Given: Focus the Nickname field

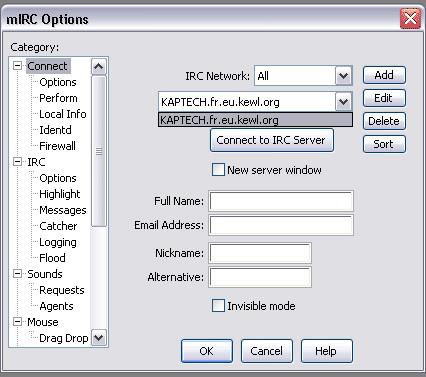Looking at the screenshot, I should point(260,253).
